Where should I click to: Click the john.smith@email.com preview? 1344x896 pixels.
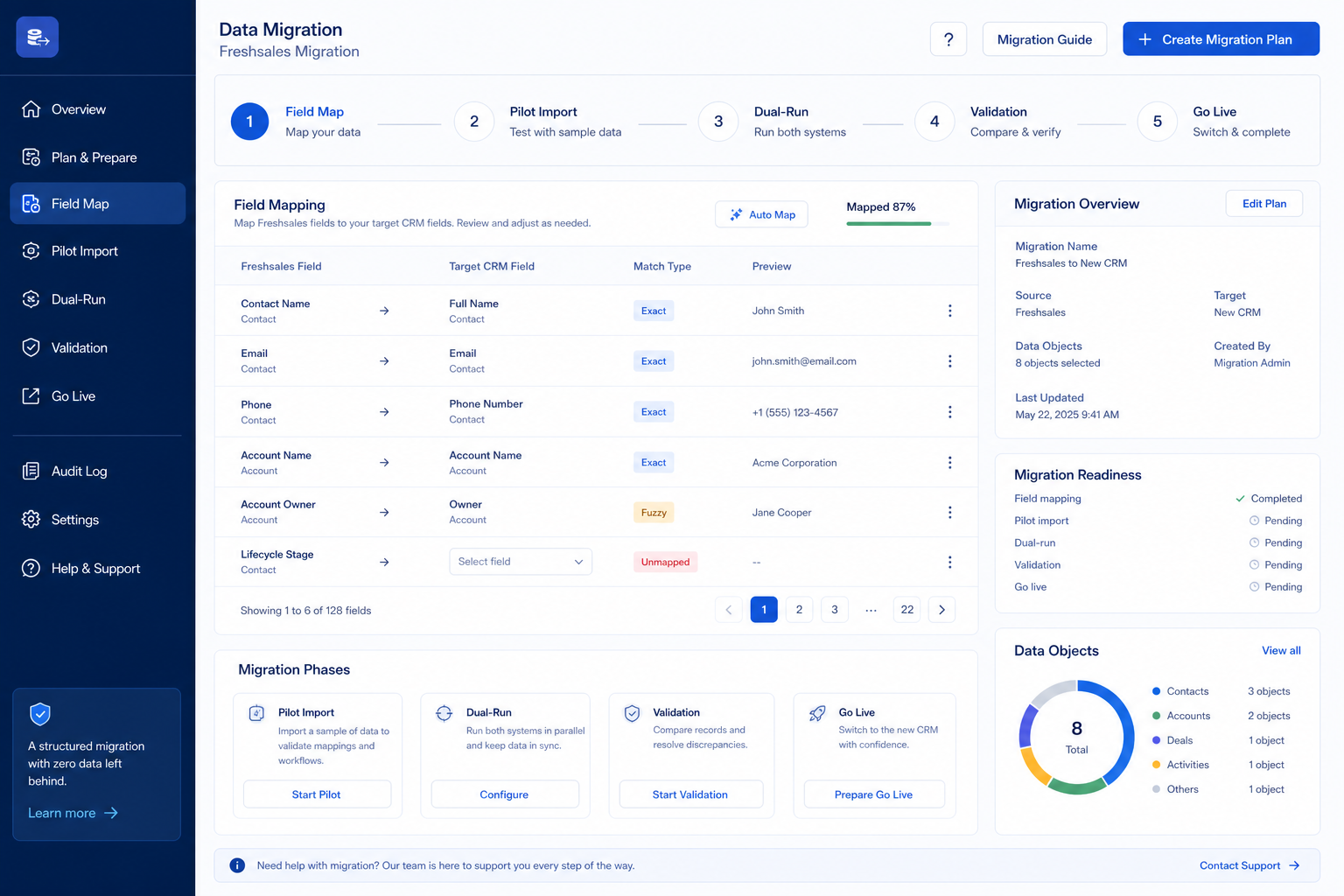[804, 361]
